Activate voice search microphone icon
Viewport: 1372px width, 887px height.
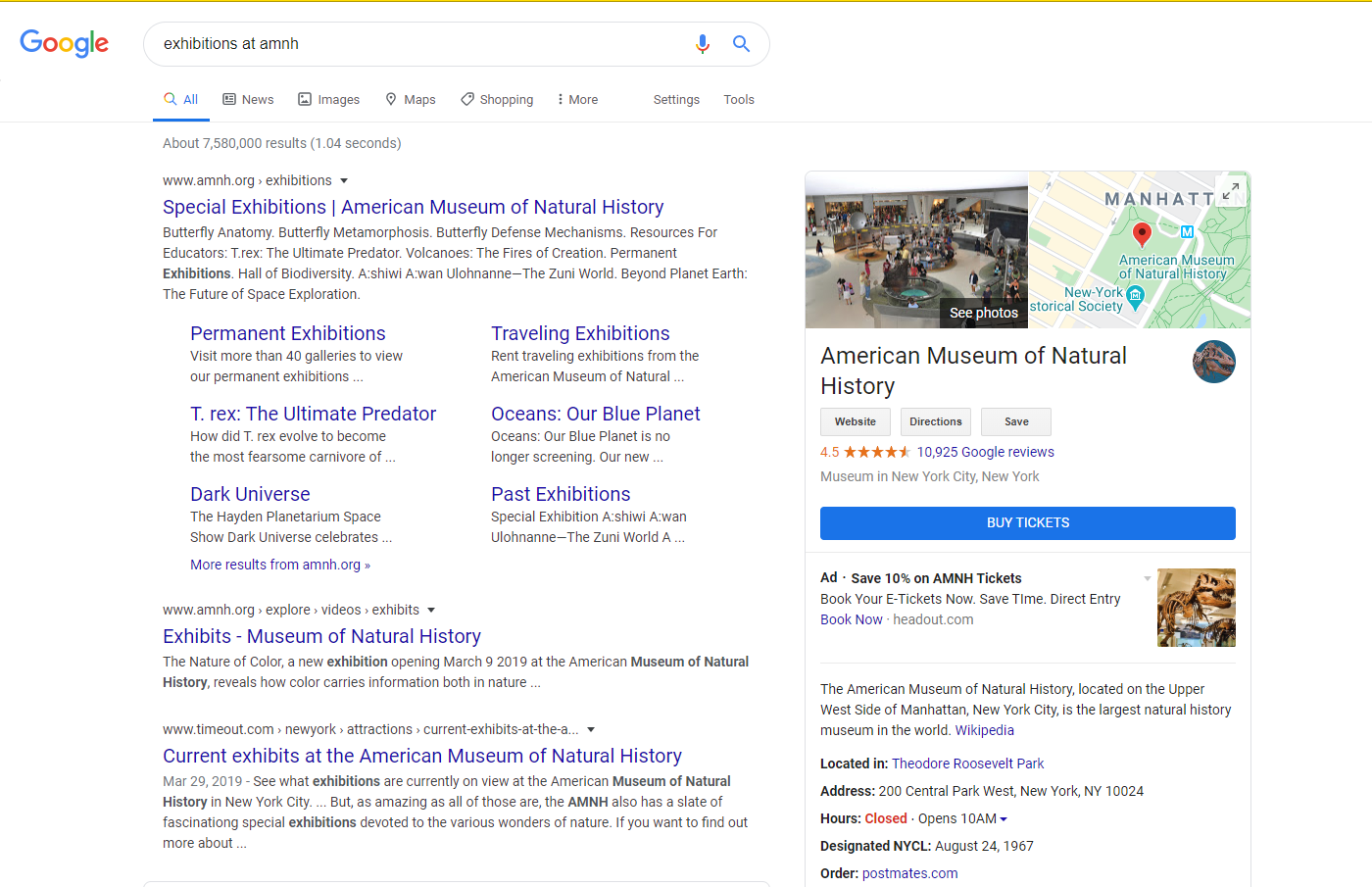(x=703, y=44)
